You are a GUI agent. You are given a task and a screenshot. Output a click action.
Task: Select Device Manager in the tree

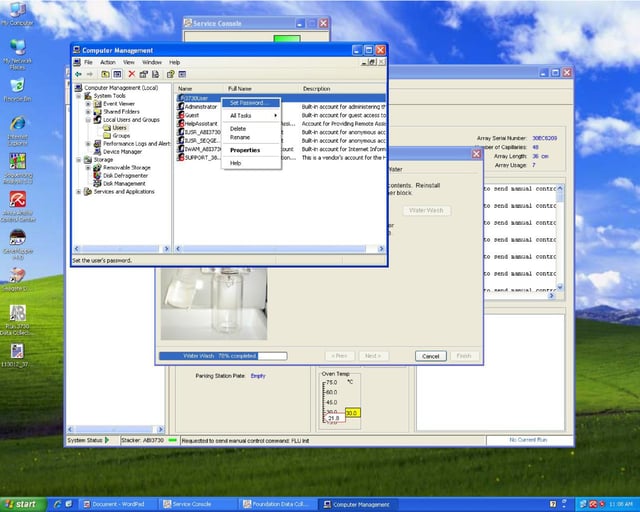118,151
